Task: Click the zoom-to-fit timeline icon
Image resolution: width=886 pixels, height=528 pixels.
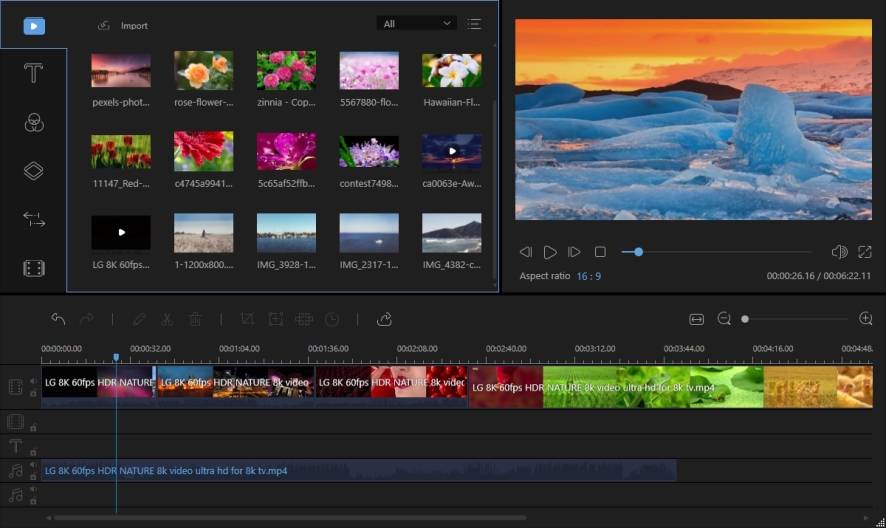Action: coord(697,319)
